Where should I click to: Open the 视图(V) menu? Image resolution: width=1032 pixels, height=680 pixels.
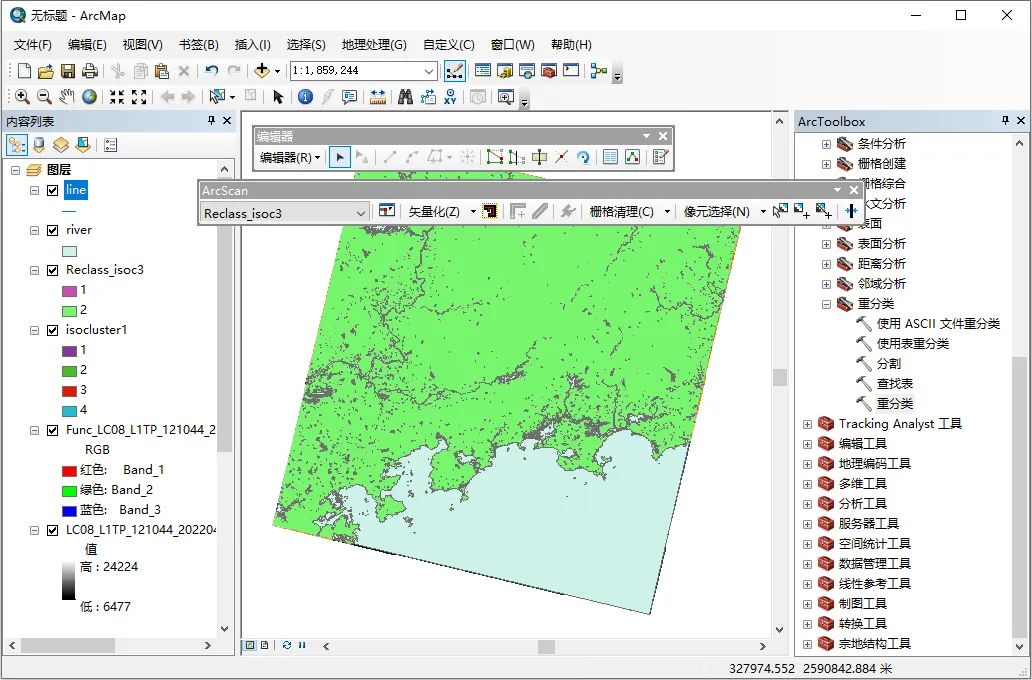click(x=143, y=45)
